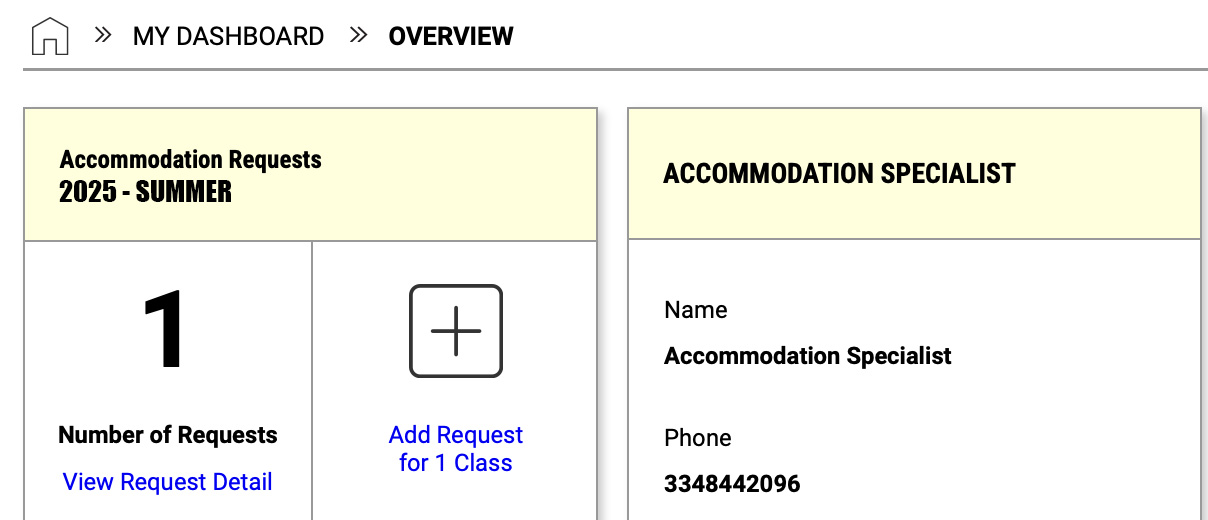
Task: Click the horizontal divider under the breadcrumb
Action: click(x=615, y=69)
